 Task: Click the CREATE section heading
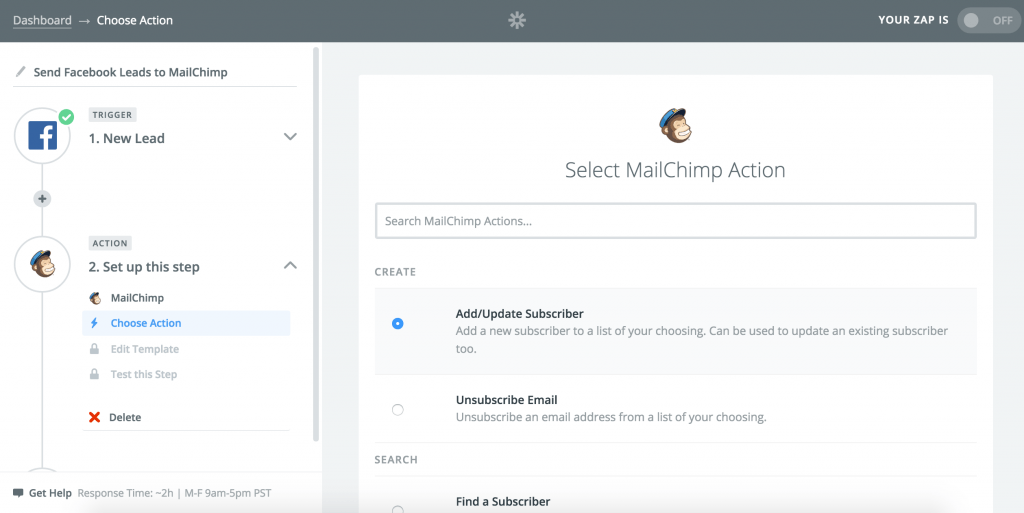(395, 272)
